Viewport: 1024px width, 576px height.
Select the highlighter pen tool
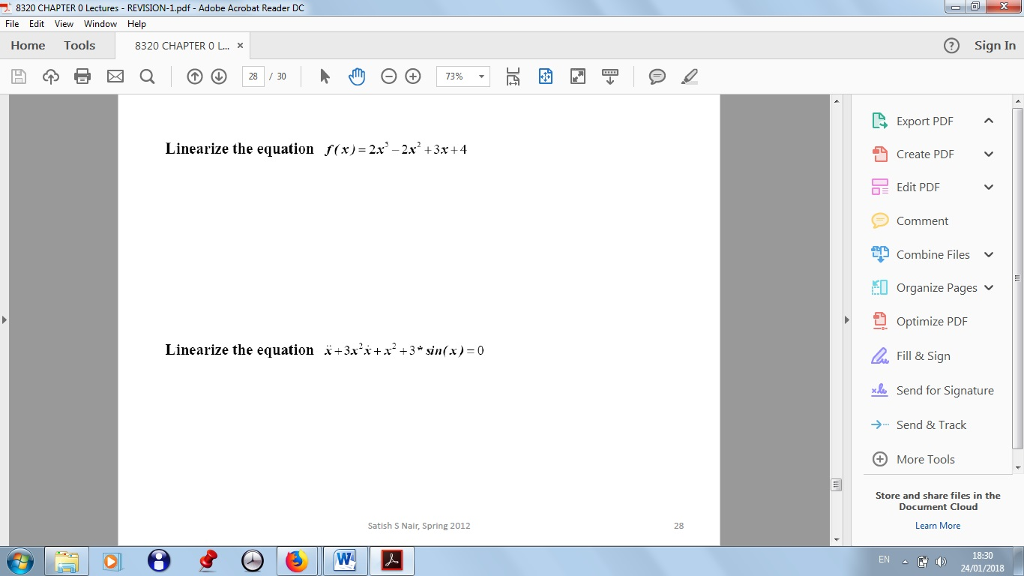pyautogui.click(x=689, y=76)
